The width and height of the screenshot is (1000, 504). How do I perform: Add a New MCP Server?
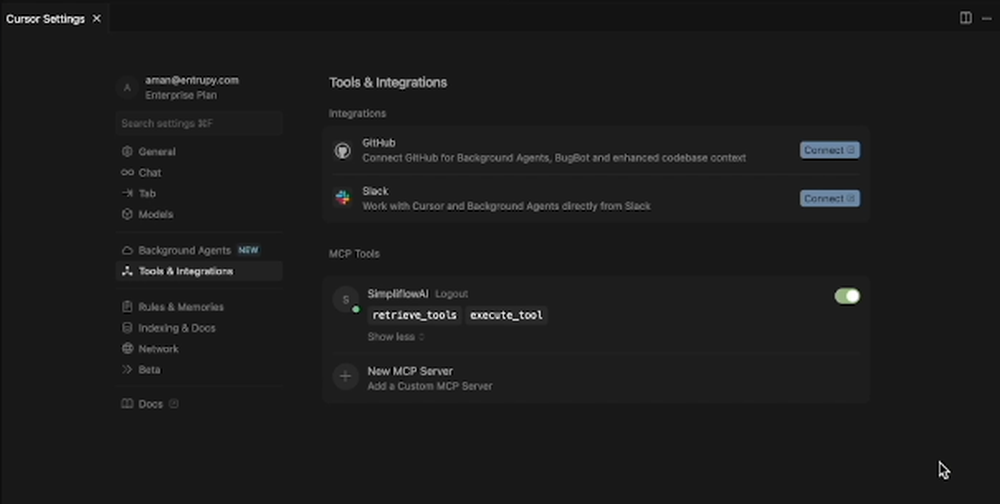[596, 378]
